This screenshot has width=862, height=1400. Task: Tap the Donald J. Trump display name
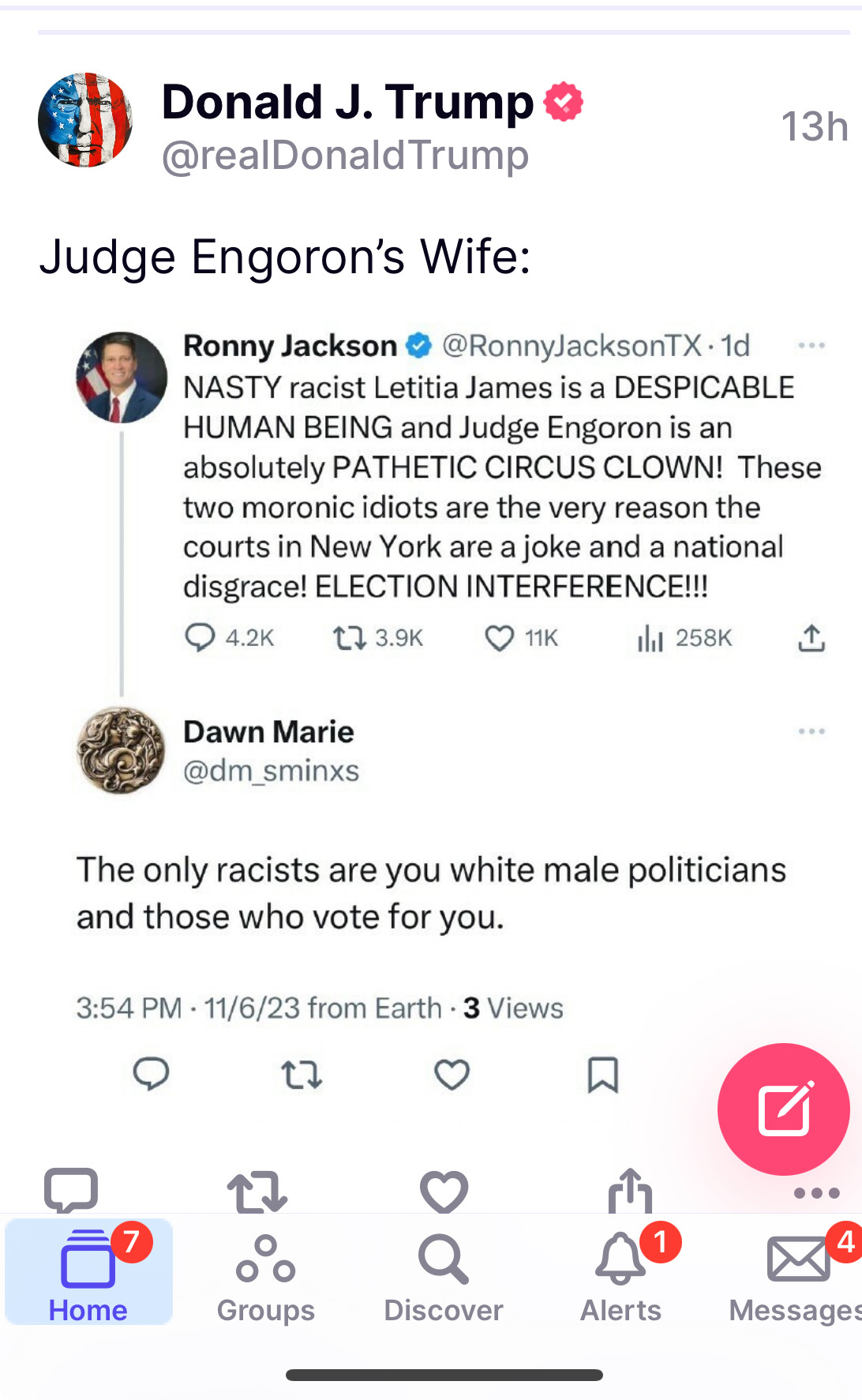347,102
